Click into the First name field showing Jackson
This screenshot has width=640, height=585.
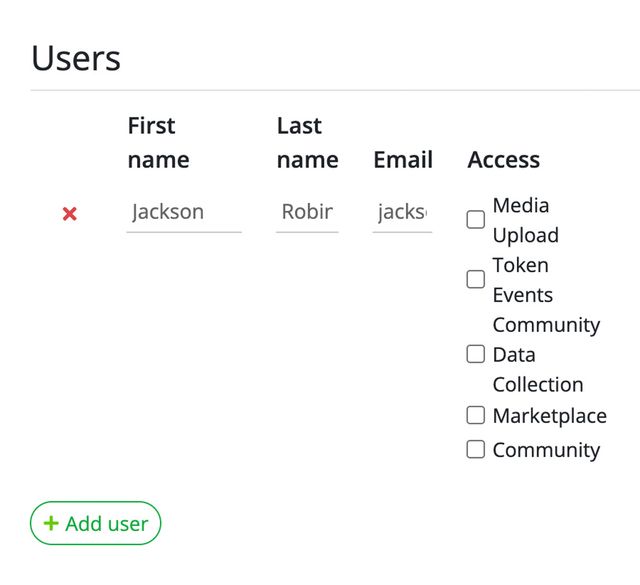click(x=184, y=212)
